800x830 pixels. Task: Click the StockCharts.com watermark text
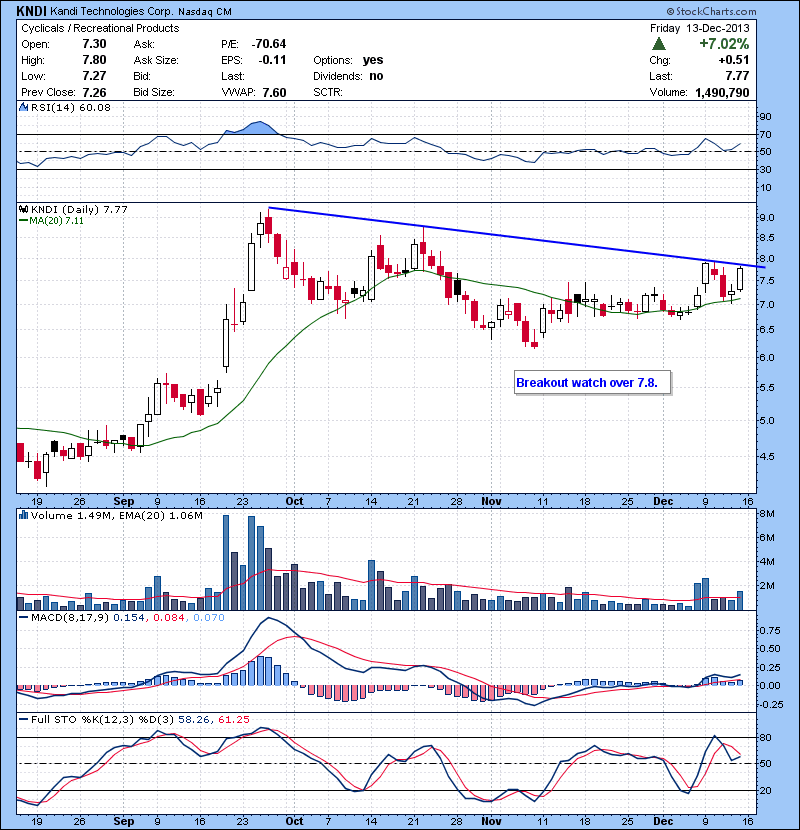(711, 11)
